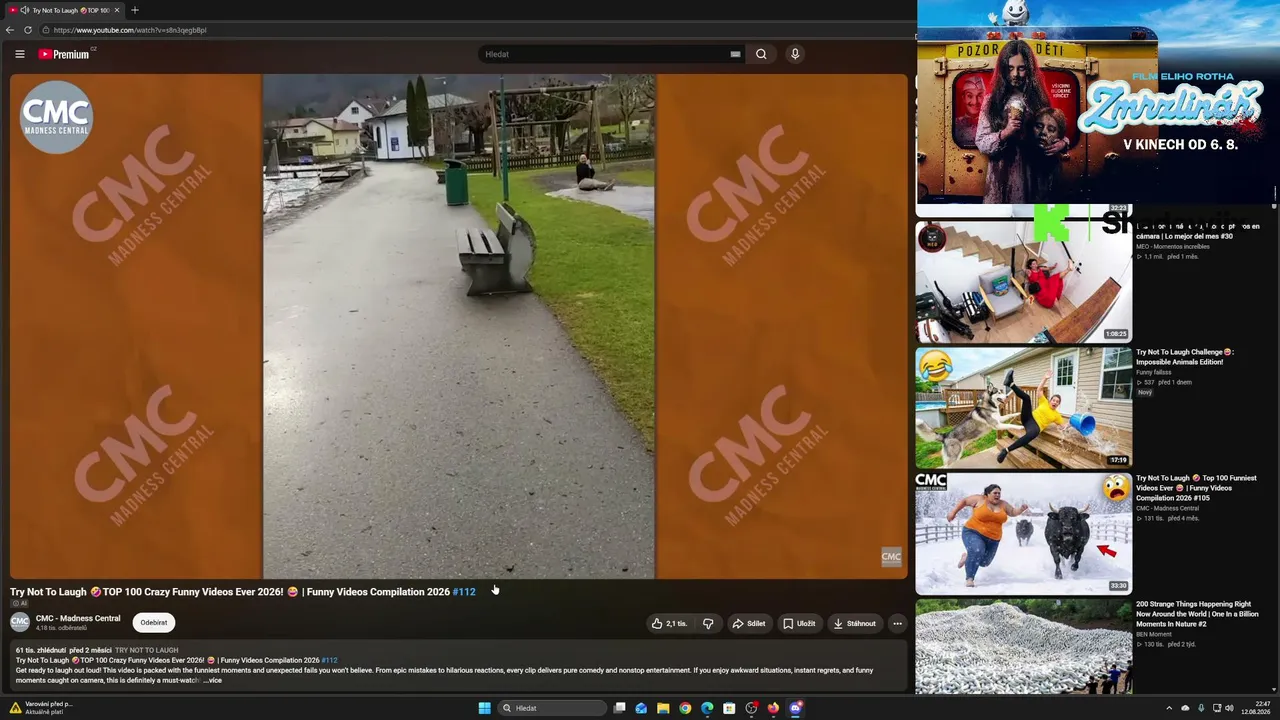
Task: Select the Try Not To Laugh browser tab
Action: pos(65,10)
